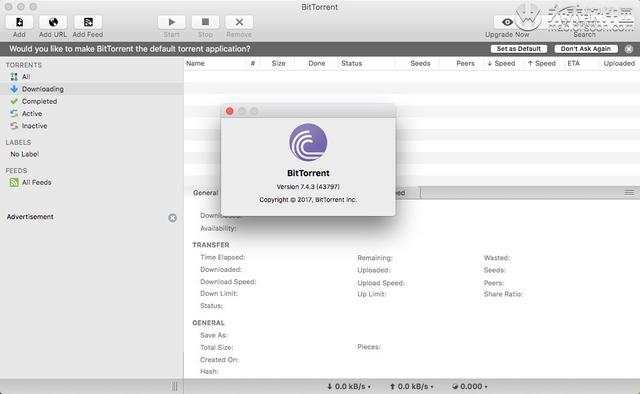Viewport: 640px width, 394px height.
Task: Click the blue Downloading arrow icon
Action: (14, 89)
